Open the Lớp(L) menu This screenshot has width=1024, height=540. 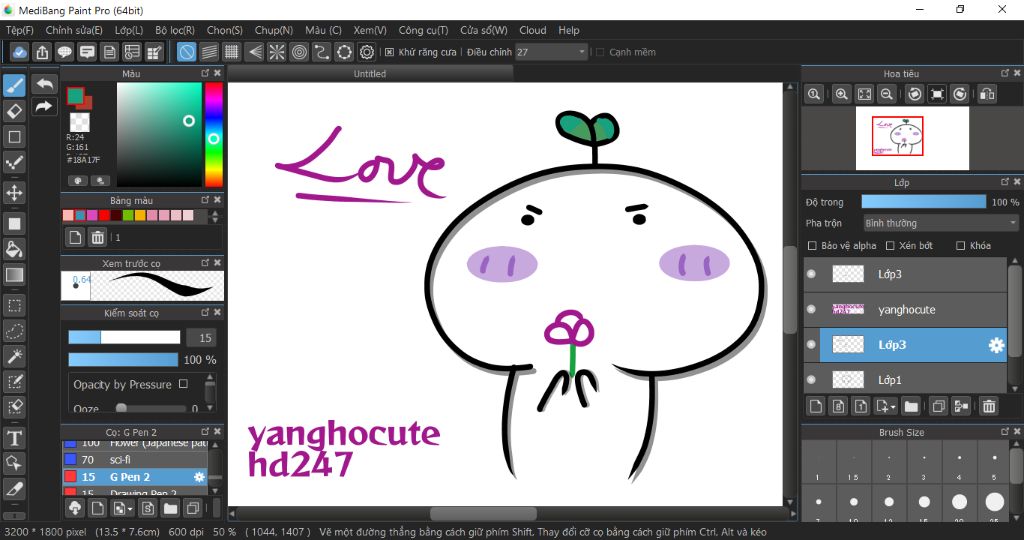click(x=129, y=30)
